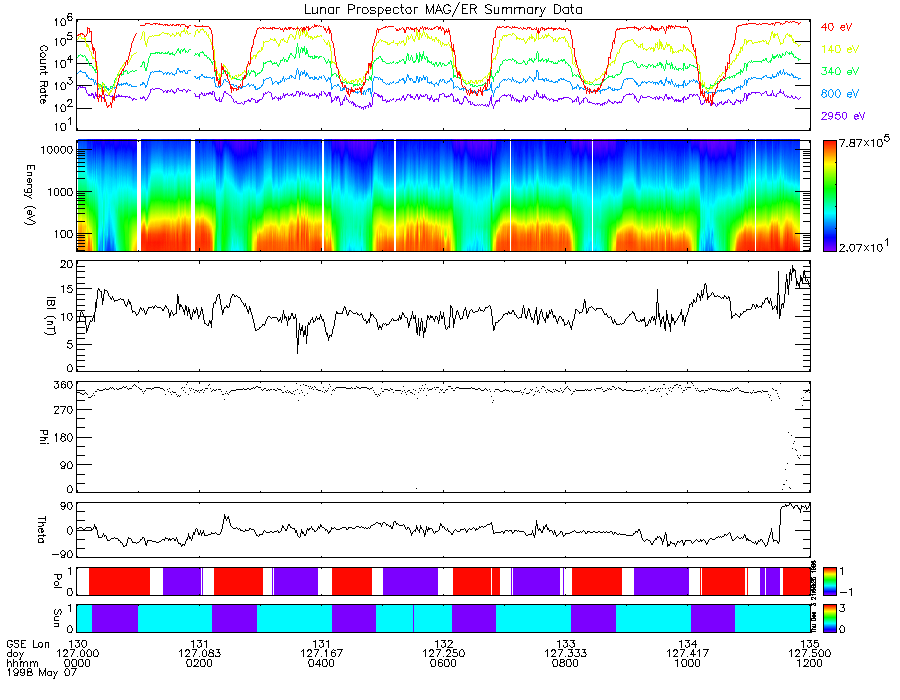900x700 pixels.
Task: Click the first red Pol segment at 0000
Action: pyautogui.click(x=119, y=581)
